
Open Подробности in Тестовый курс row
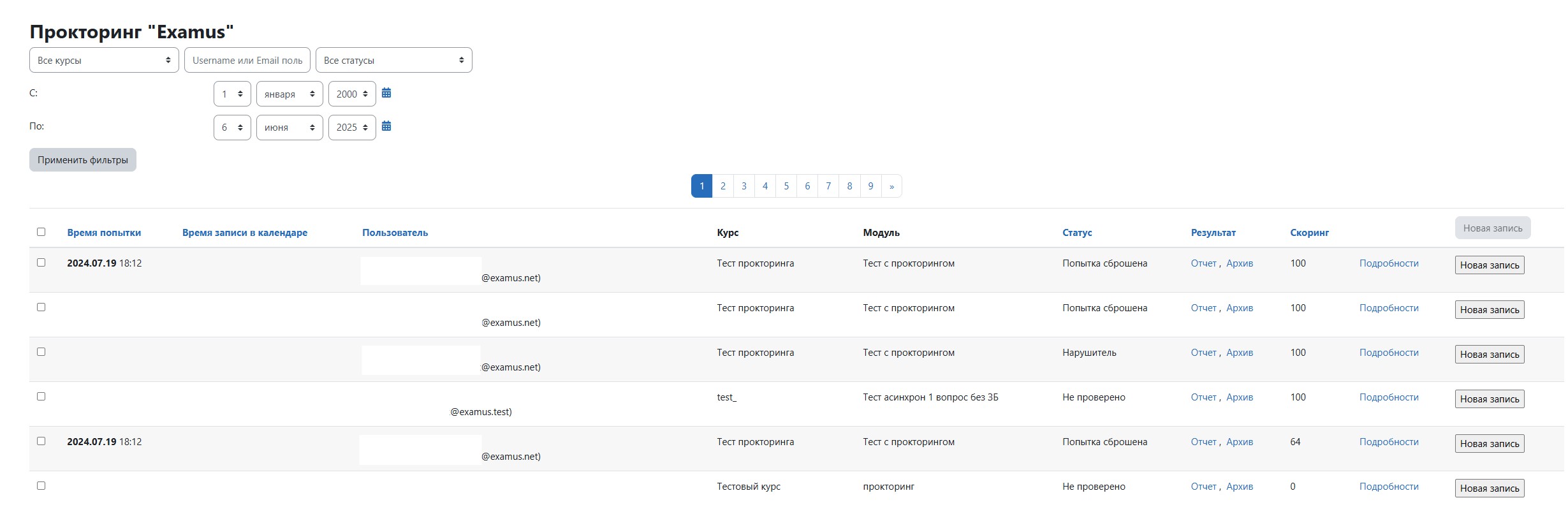click(x=1389, y=487)
